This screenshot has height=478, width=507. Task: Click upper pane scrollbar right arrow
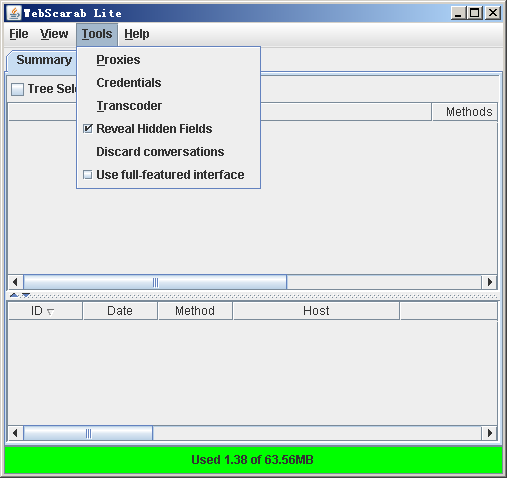click(x=489, y=282)
